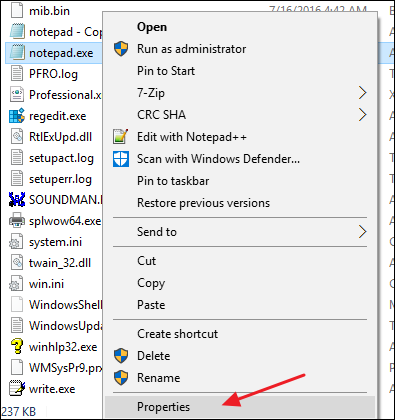Select the regedit.exe file name
The image size is (395, 420).
point(58,116)
